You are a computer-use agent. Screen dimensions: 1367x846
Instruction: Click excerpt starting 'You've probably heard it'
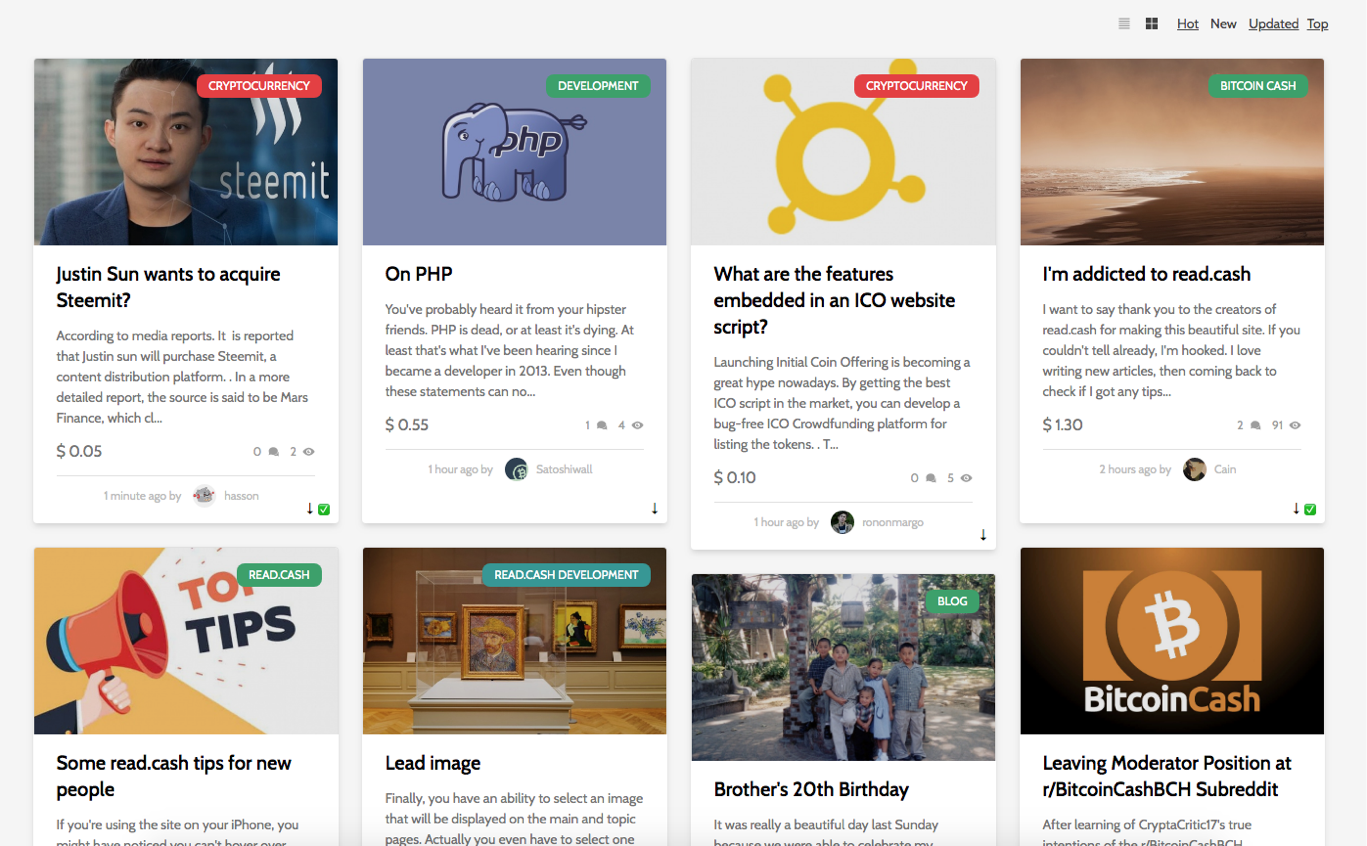pyautogui.click(x=509, y=350)
